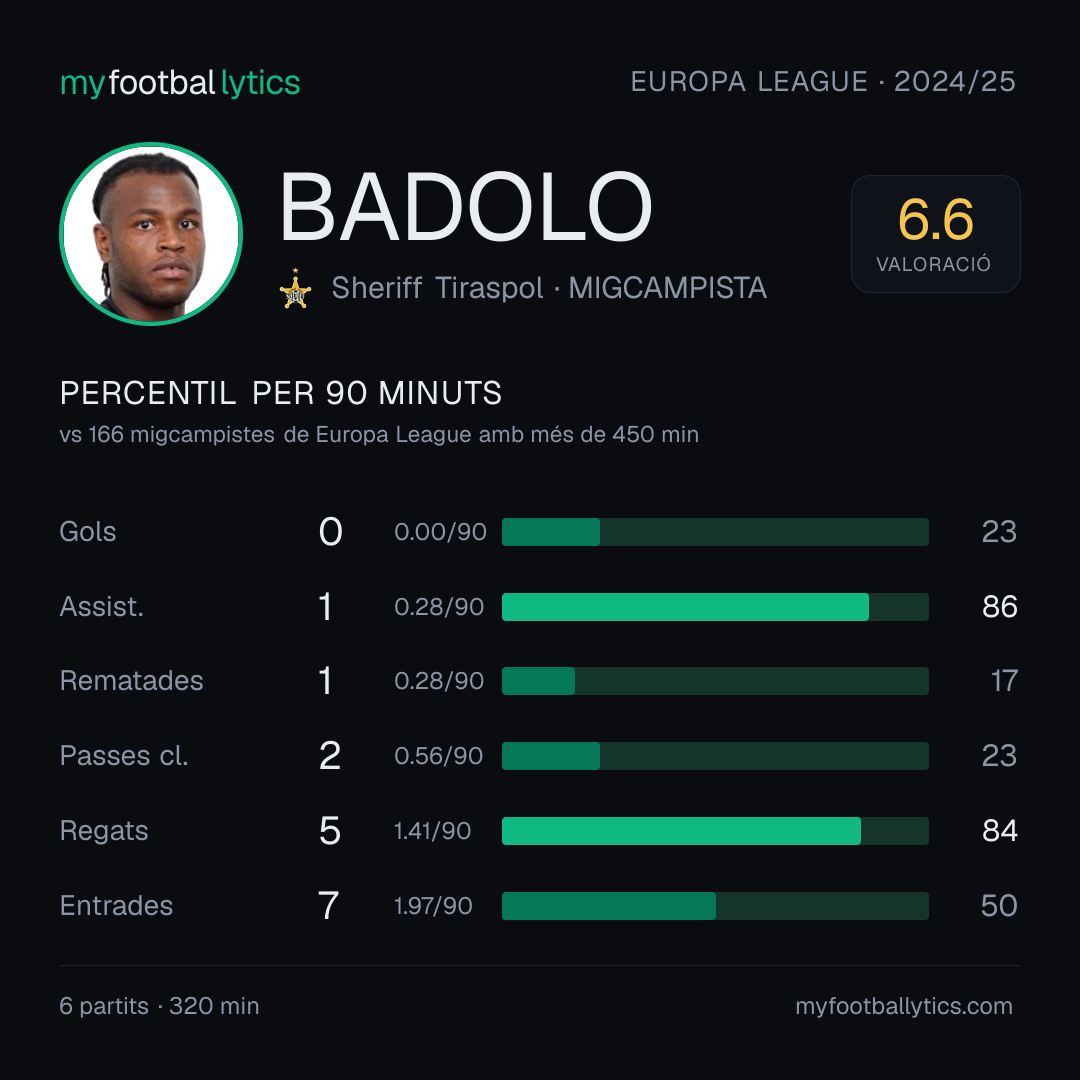Select the Entrades stat label

pyautogui.click(x=116, y=906)
